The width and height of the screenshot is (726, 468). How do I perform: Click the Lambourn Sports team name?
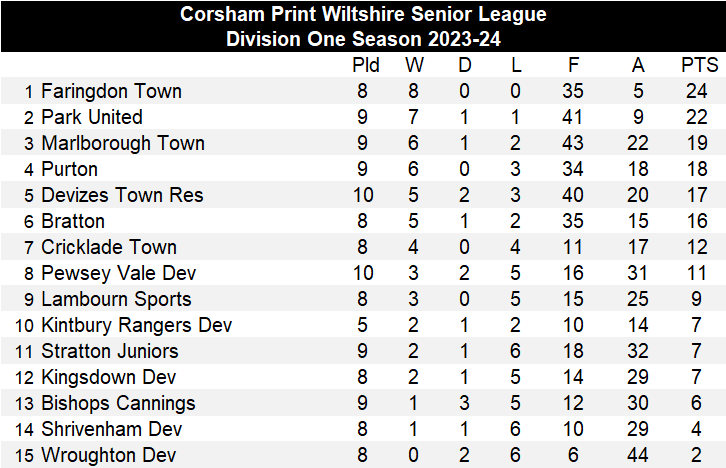116,299
